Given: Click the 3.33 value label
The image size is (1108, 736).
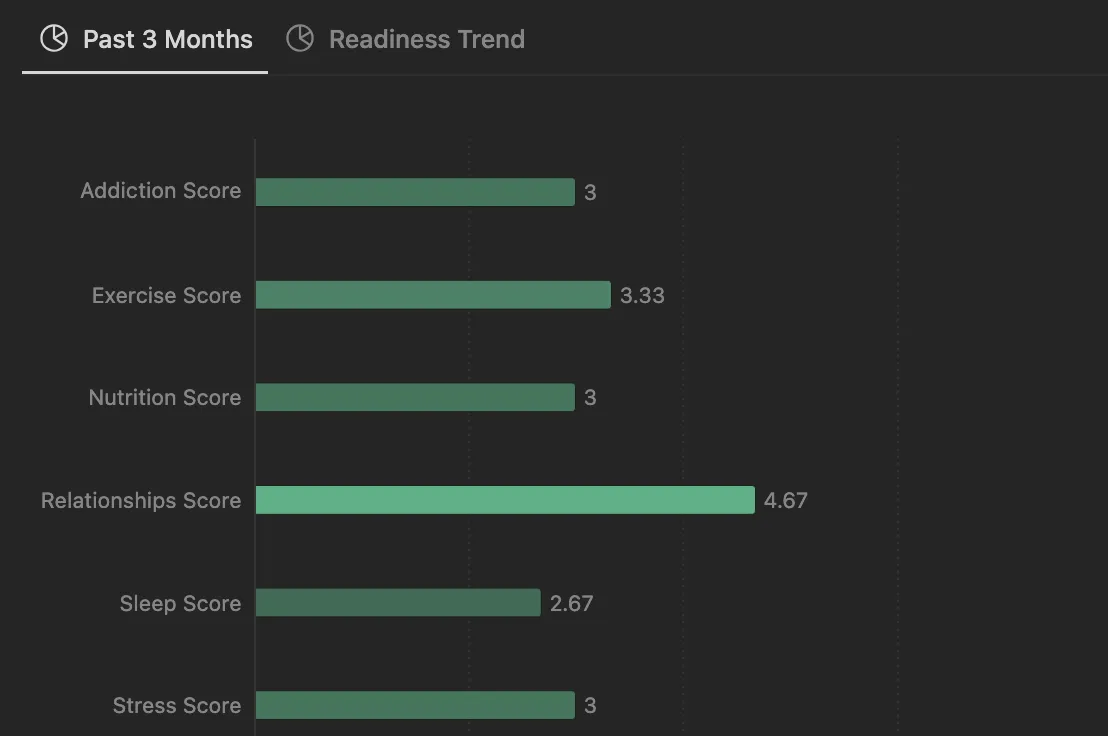Looking at the screenshot, I should pyautogui.click(x=642, y=295).
